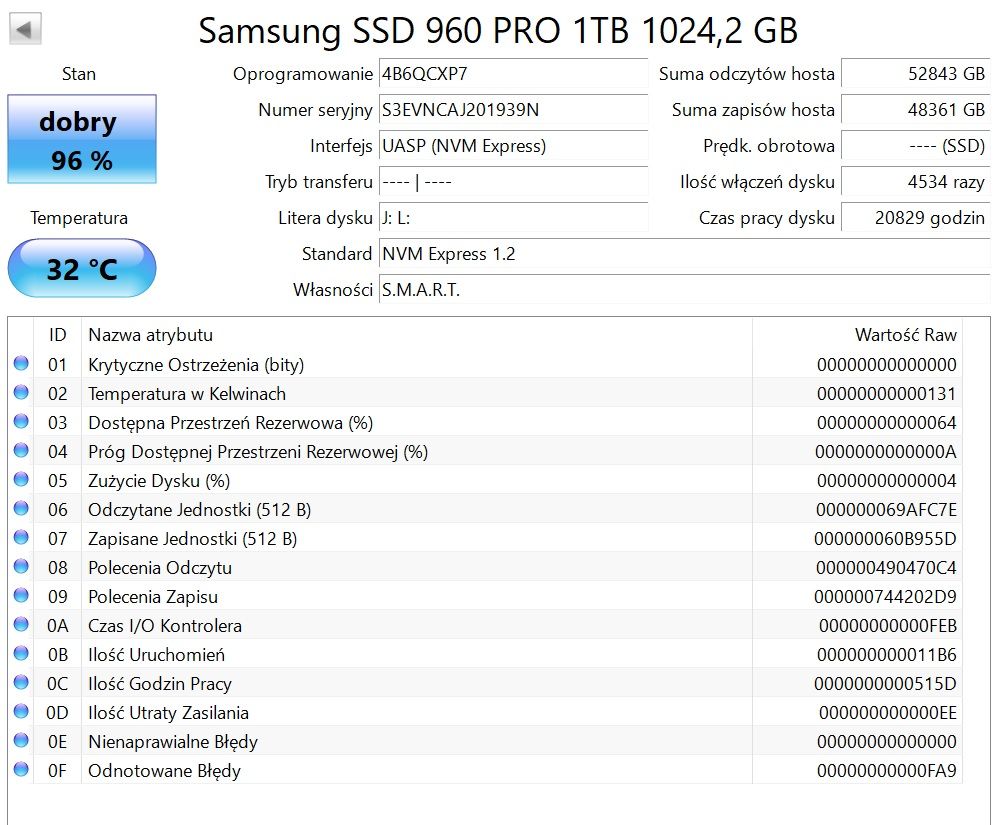Click the status orb for attribute 01
This screenshot has width=1000, height=825.
[x=21, y=363]
